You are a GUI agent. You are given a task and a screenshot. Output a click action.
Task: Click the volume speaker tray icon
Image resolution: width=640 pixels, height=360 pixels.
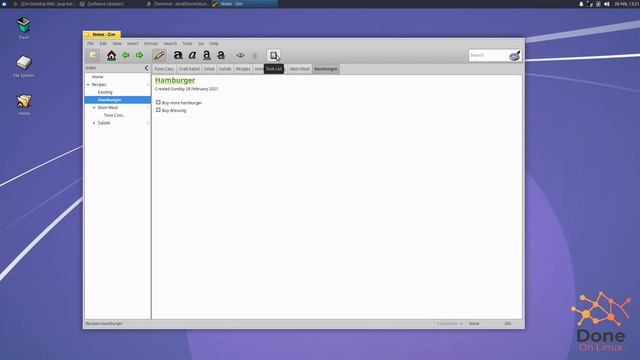(607, 4)
